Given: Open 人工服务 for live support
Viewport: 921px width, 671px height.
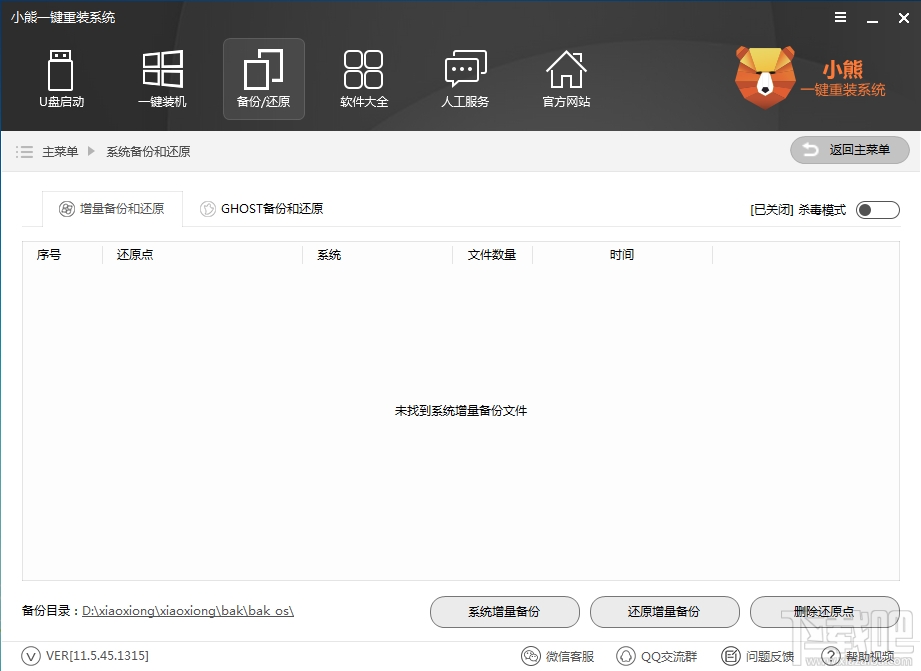Looking at the screenshot, I should click(464, 78).
